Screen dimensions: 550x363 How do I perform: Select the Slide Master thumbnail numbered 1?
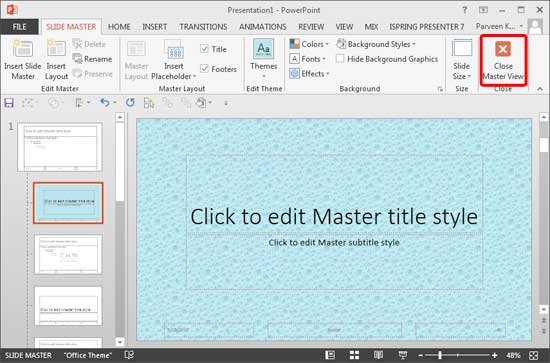coord(60,147)
